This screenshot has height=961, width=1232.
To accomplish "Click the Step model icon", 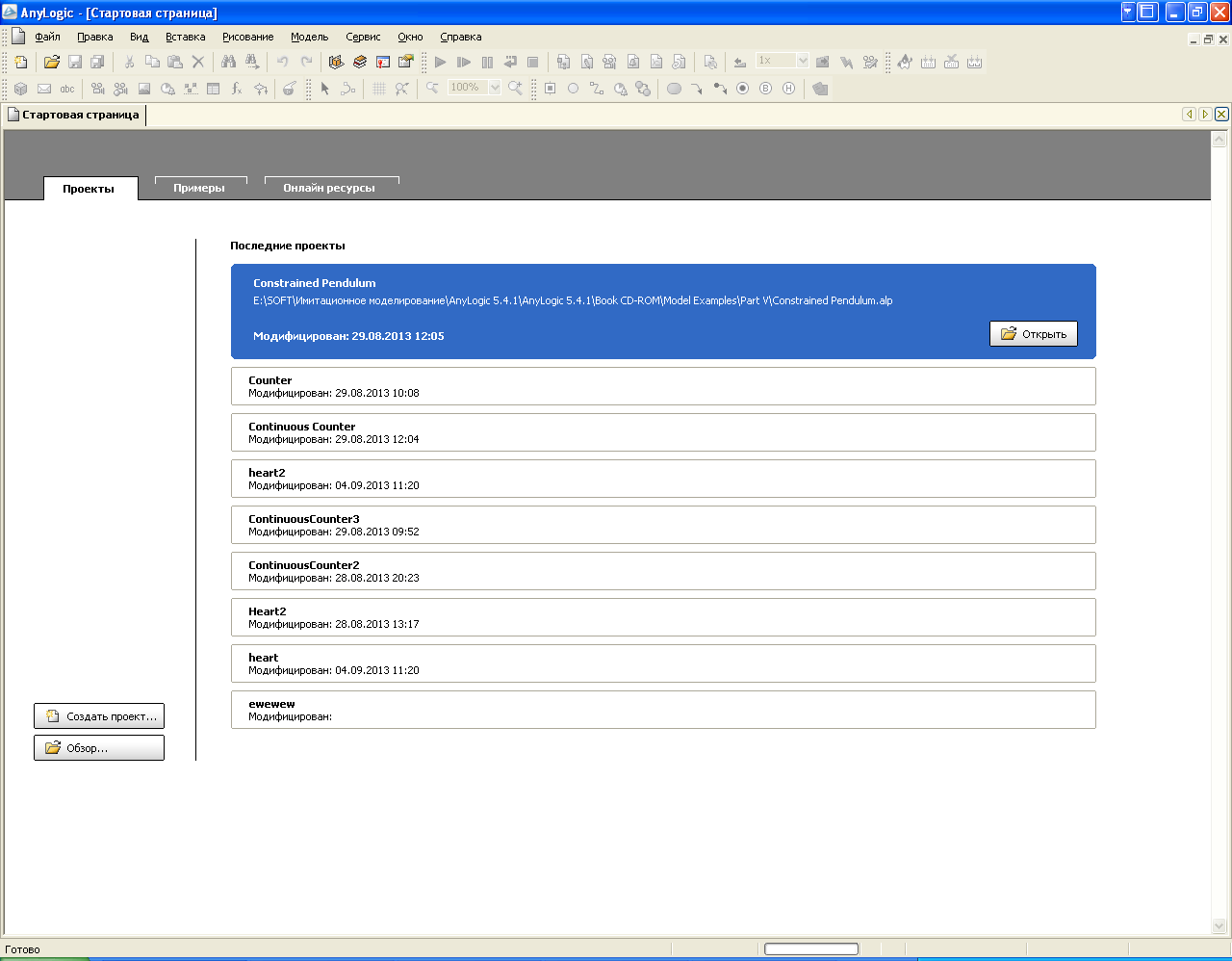I will click(463, 62).
